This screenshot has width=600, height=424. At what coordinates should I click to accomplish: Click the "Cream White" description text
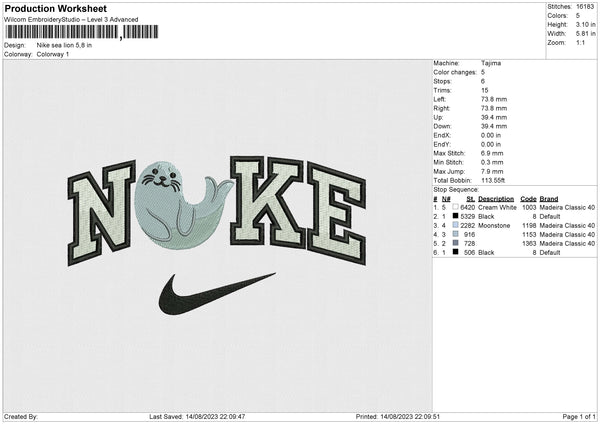pos(497,207)
